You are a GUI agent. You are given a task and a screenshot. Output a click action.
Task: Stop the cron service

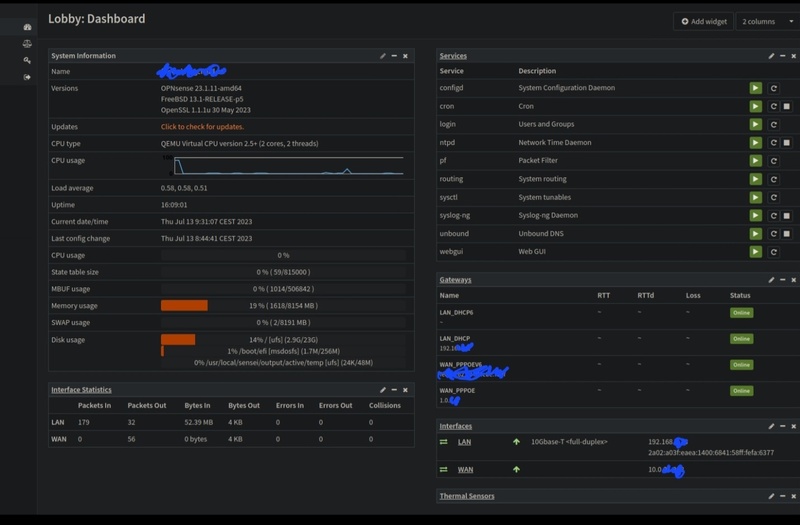[x=787, y=106]
